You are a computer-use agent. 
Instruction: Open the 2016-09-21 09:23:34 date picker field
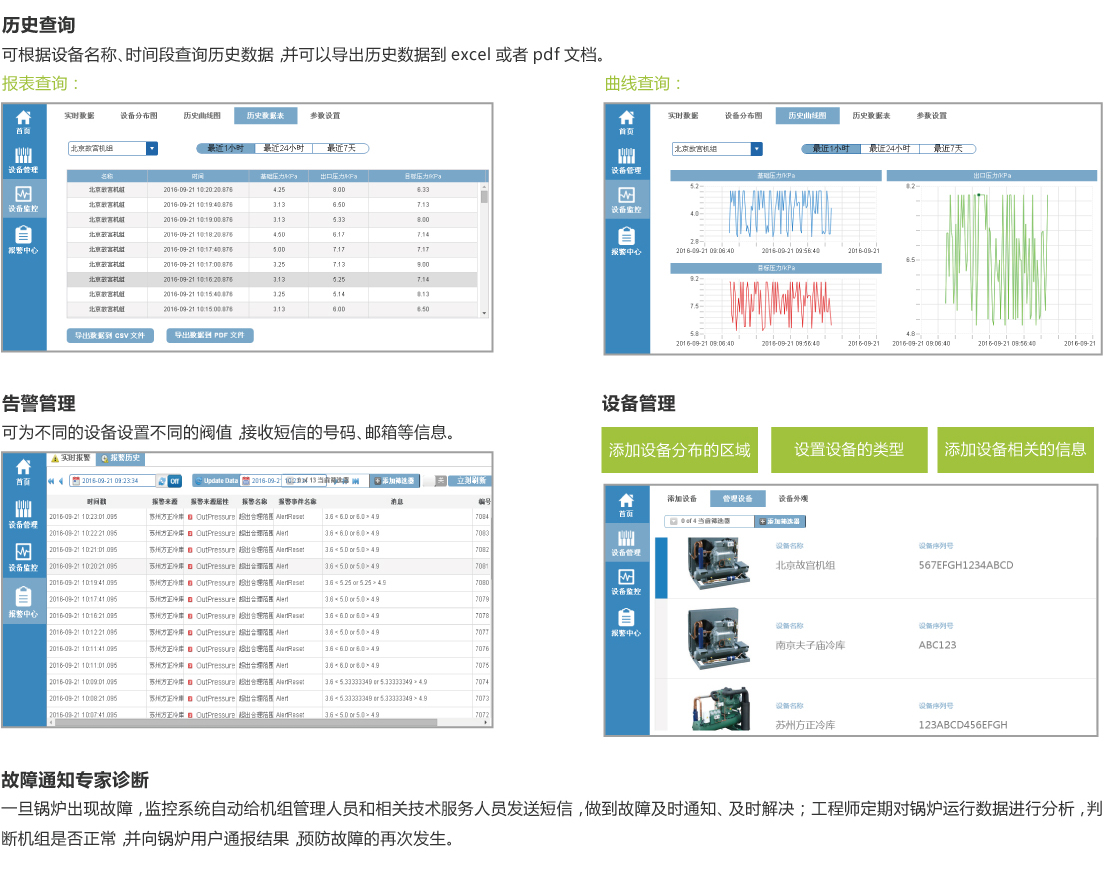tap(113, 481)
